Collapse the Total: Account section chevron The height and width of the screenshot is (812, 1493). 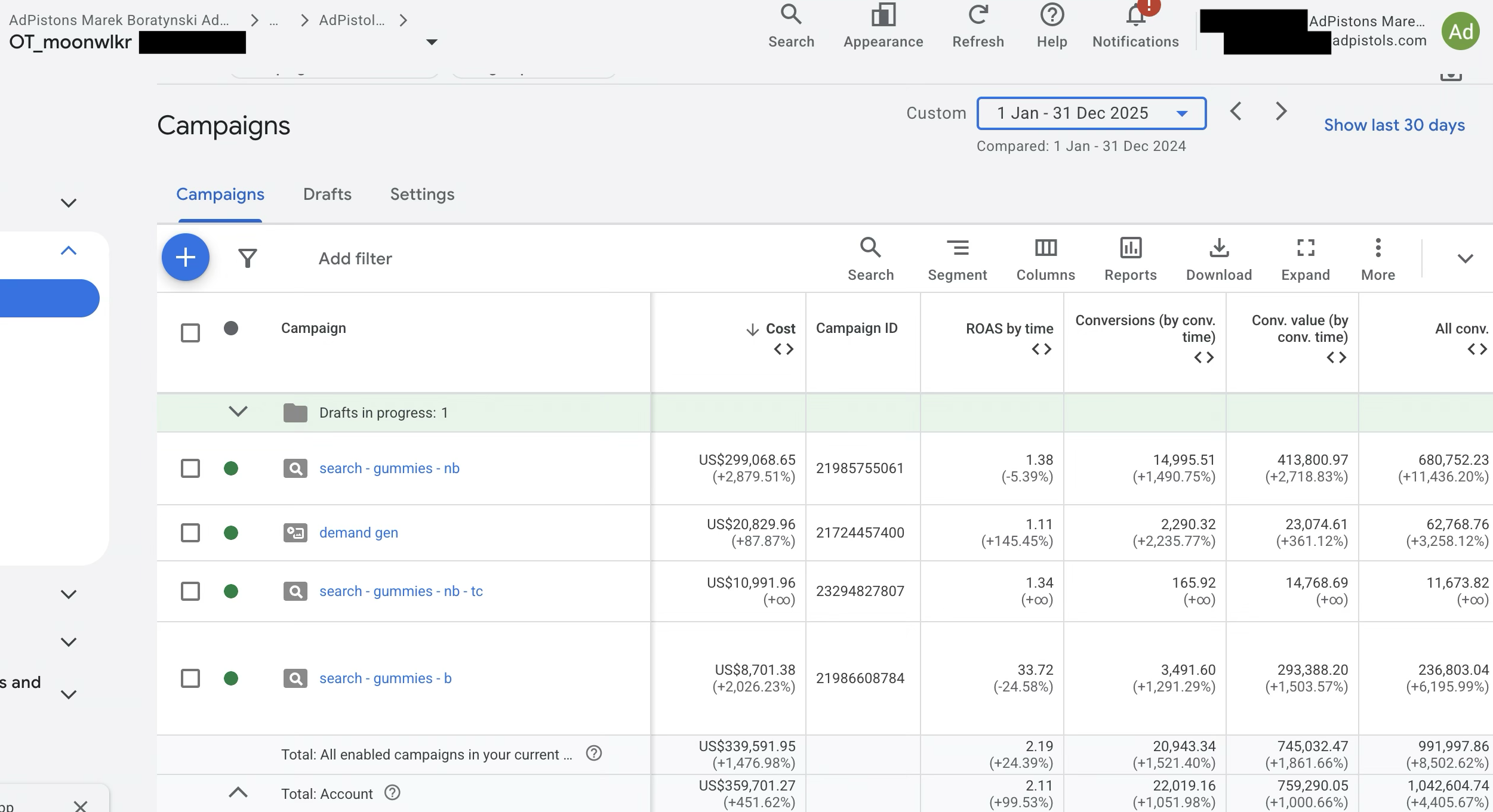click(238, 792)
